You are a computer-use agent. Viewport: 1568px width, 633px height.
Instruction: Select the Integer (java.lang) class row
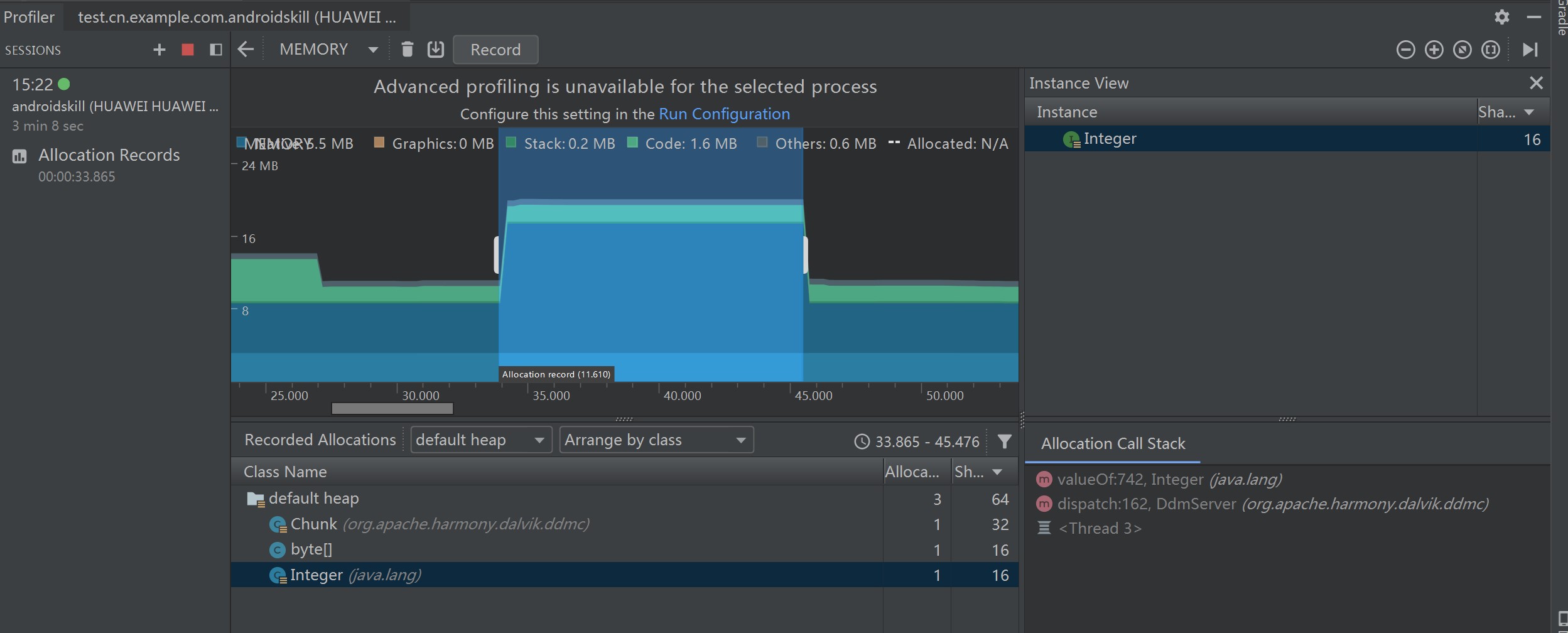tap(624, 575)
